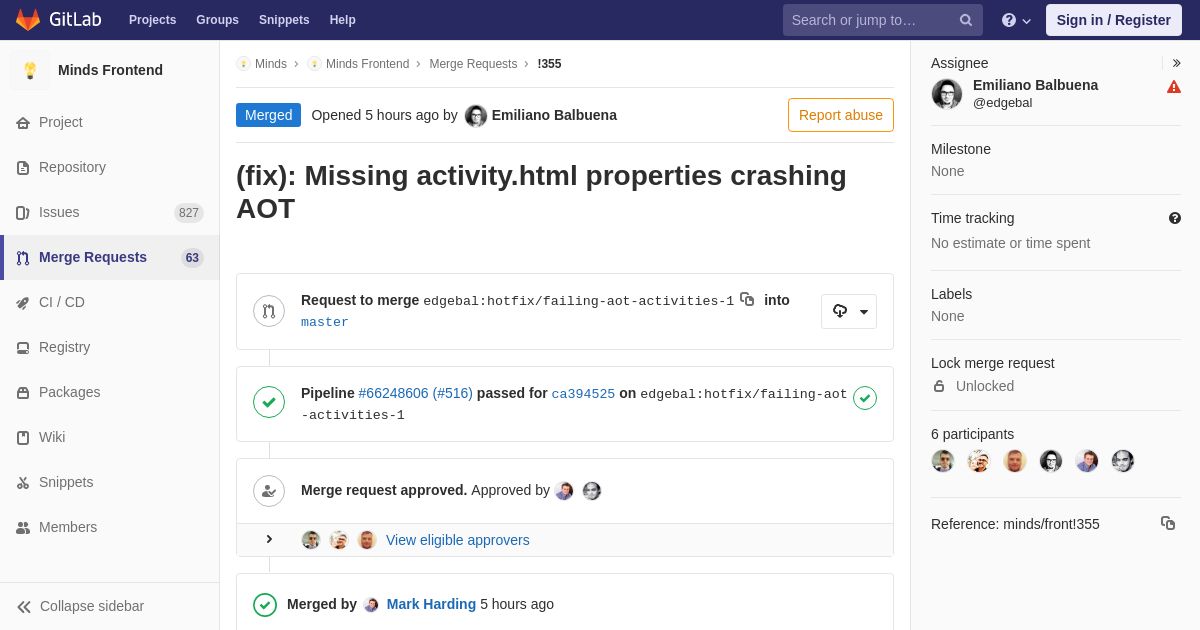Click the Sign in / Register button

tap(1114, 20)
